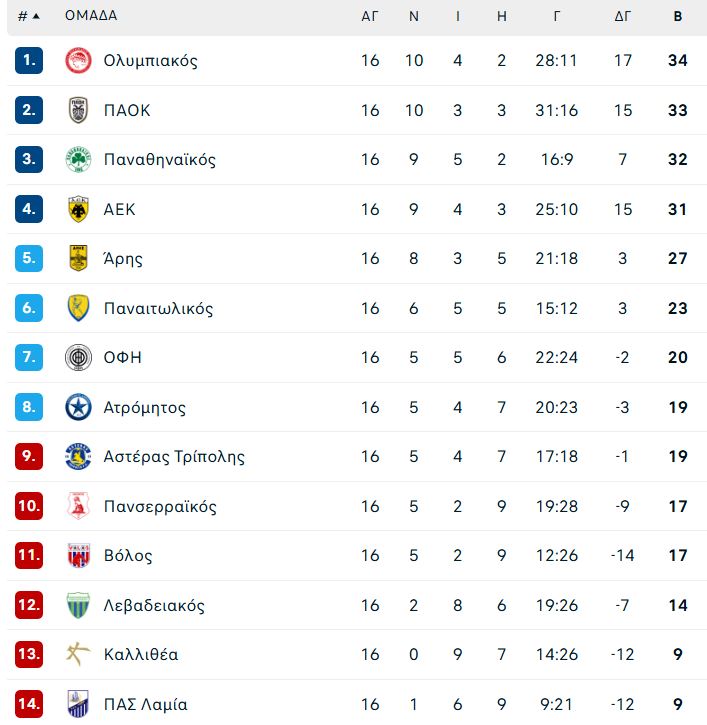Sort by the ΔΓ goal difference header
Screen dimensions: 707x725
[x=622, y=16]
